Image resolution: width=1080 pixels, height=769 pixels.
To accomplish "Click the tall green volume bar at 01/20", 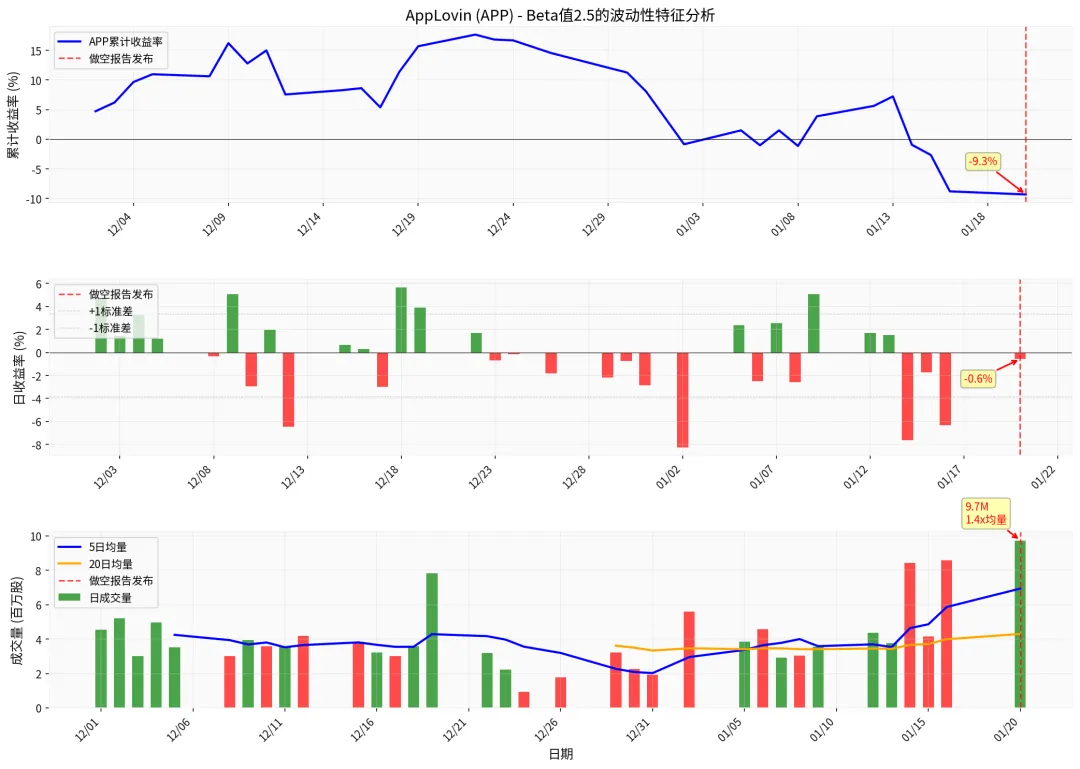I will (x=1020, y=624).
